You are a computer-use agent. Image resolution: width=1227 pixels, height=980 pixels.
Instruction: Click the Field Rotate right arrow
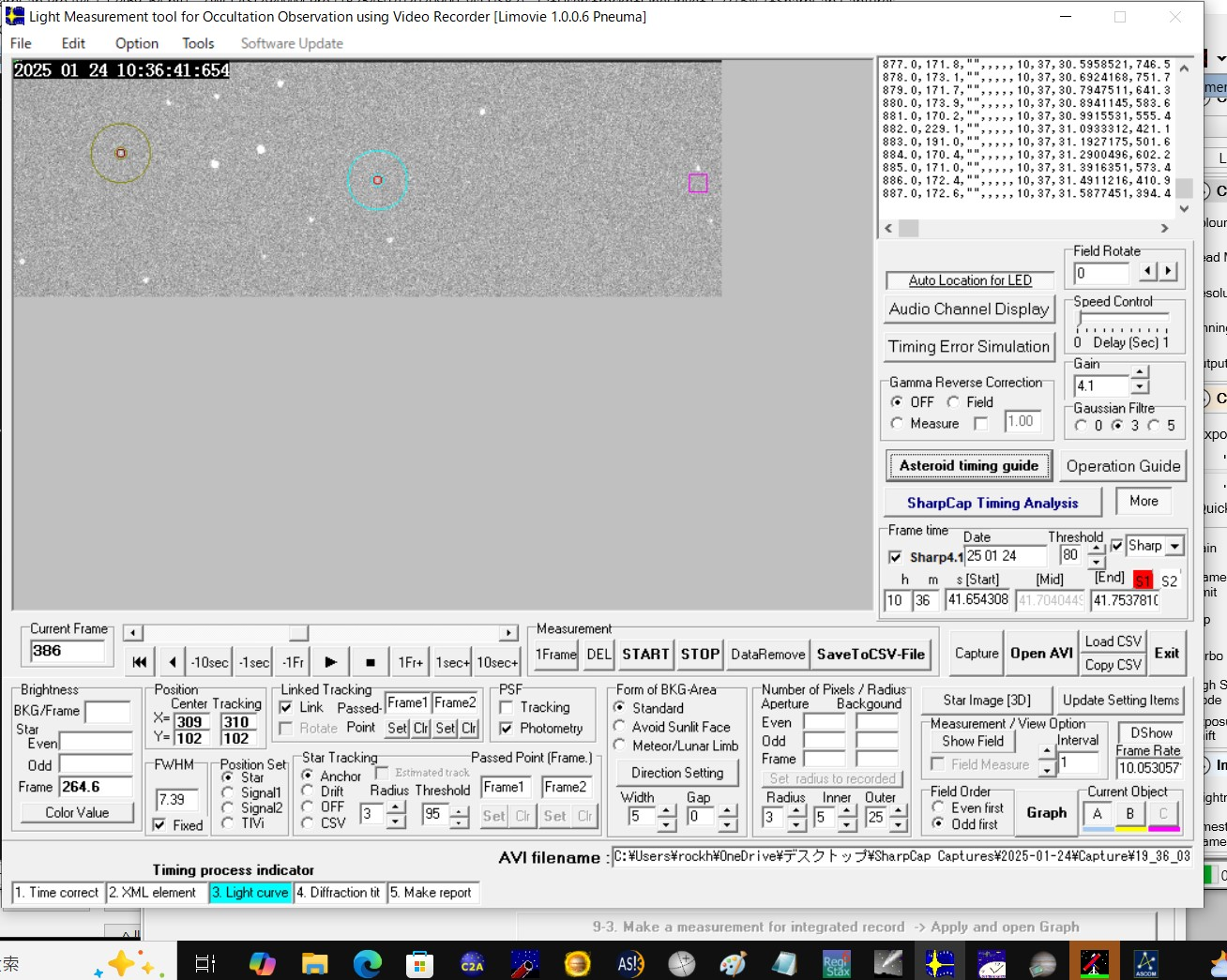[x=1168, y=271]
